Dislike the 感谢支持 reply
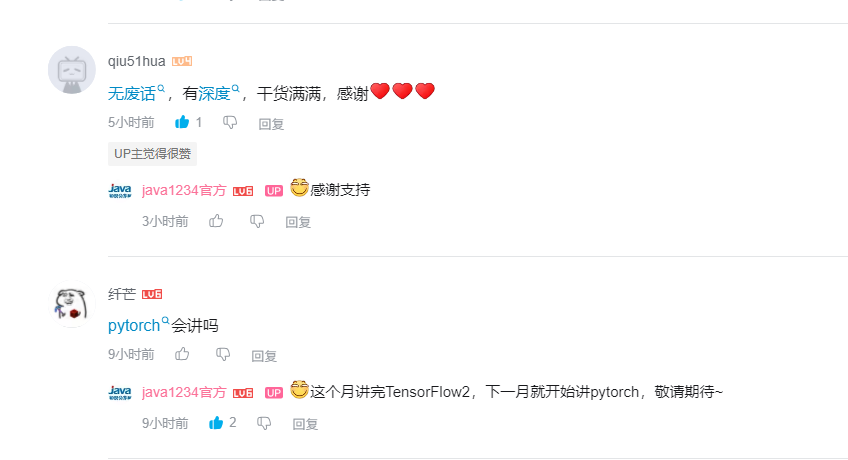This screenshot has height=460, width=848. pos(257,221)
